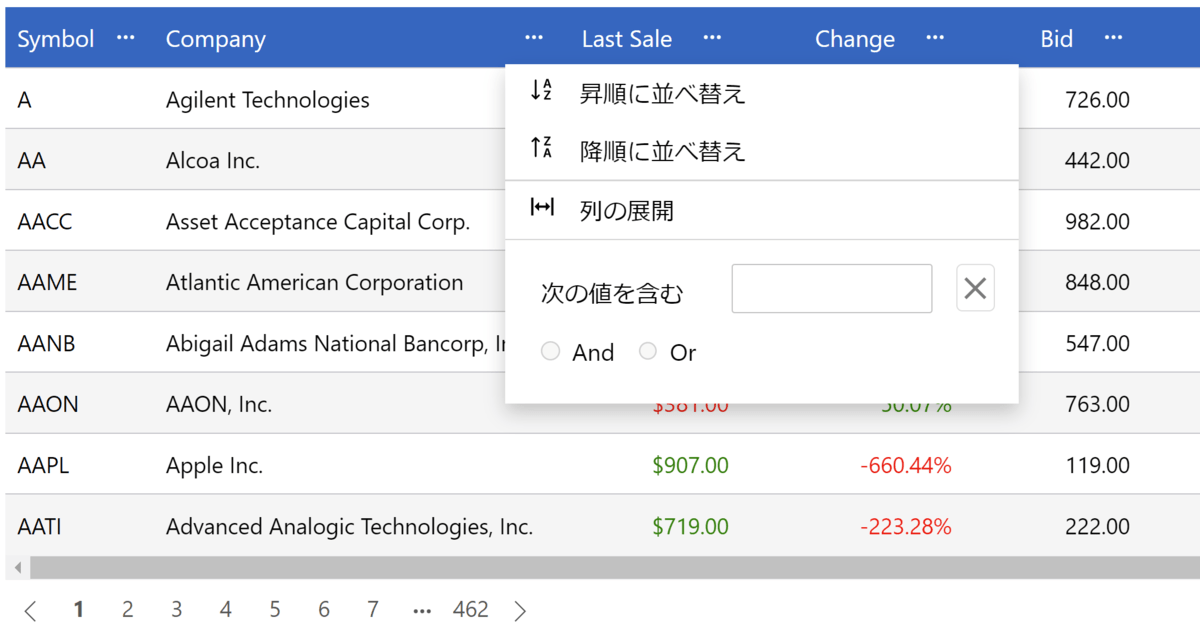Screen dimensions: 1200x630
Task: Open the Change column options ellipsis
Action: [x=935, y=38]
